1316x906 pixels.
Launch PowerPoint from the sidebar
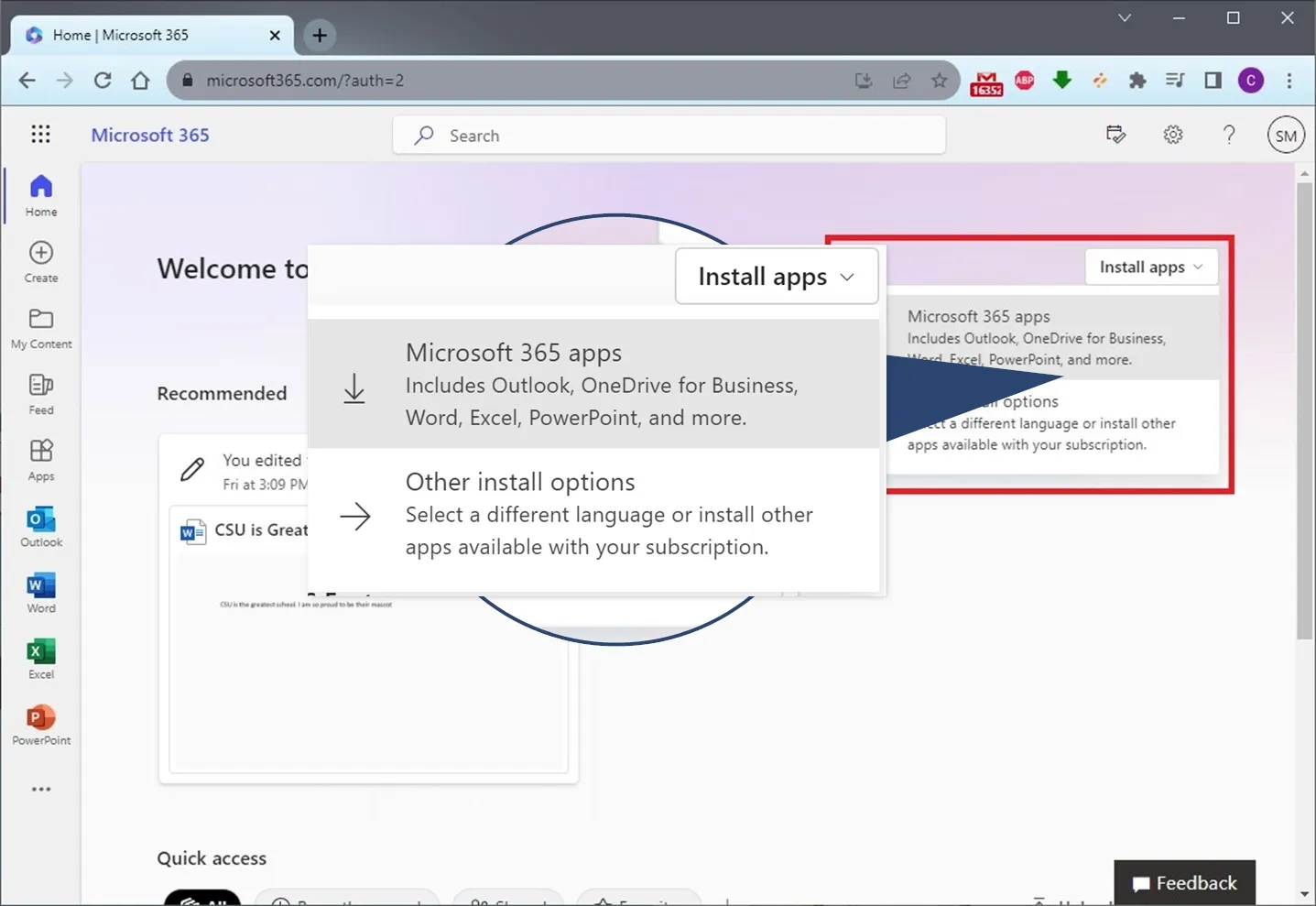pyautogui.click(x=40, y=724)
